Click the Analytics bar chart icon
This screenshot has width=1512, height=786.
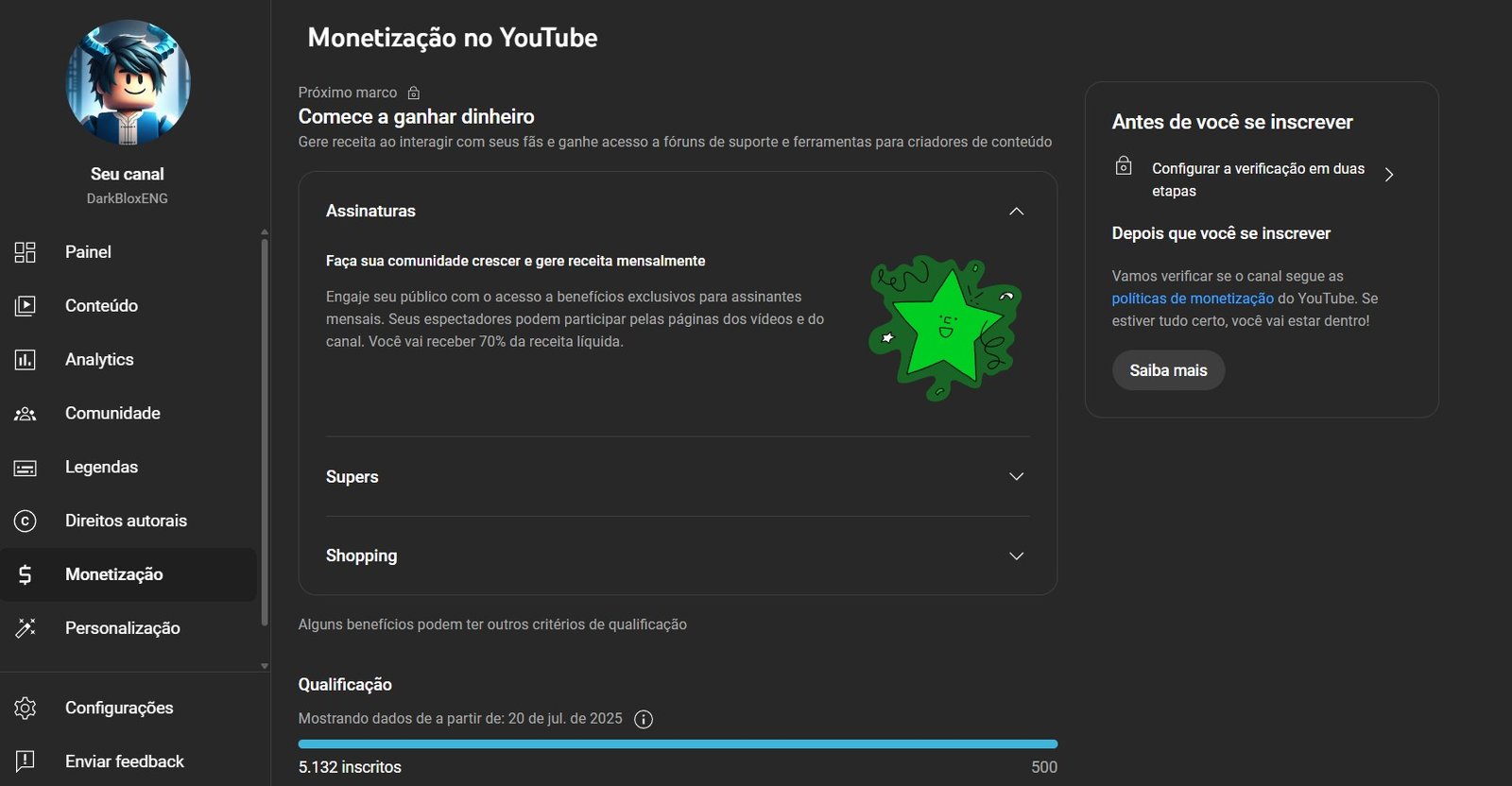tap(26, 360)
